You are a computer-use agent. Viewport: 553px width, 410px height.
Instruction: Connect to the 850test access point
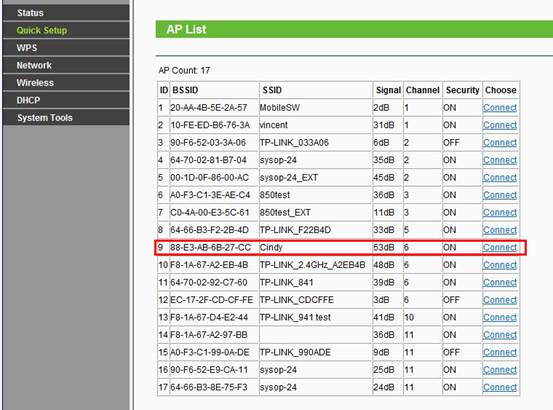[x=500, y=195]
